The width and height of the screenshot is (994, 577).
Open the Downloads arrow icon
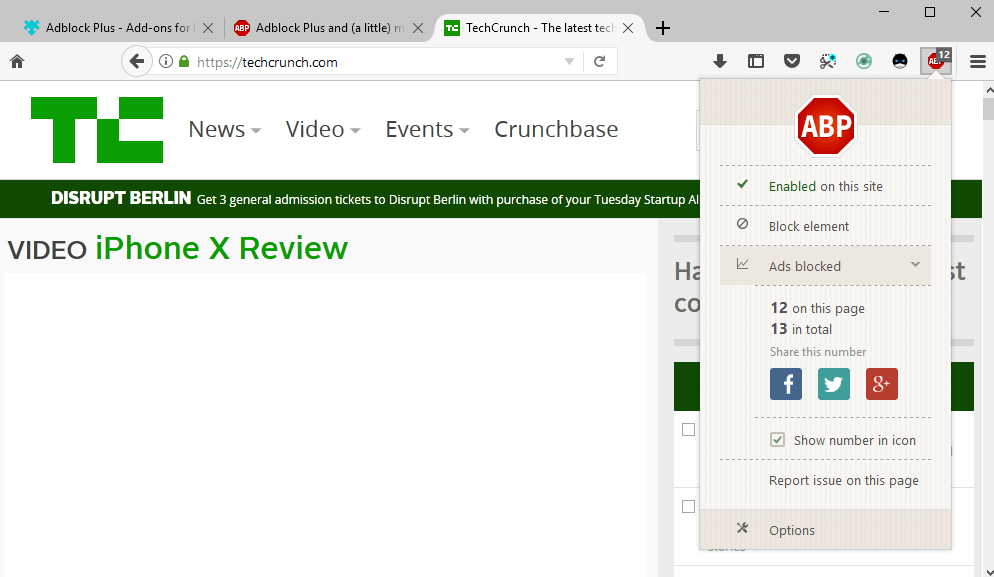[720, 62]
